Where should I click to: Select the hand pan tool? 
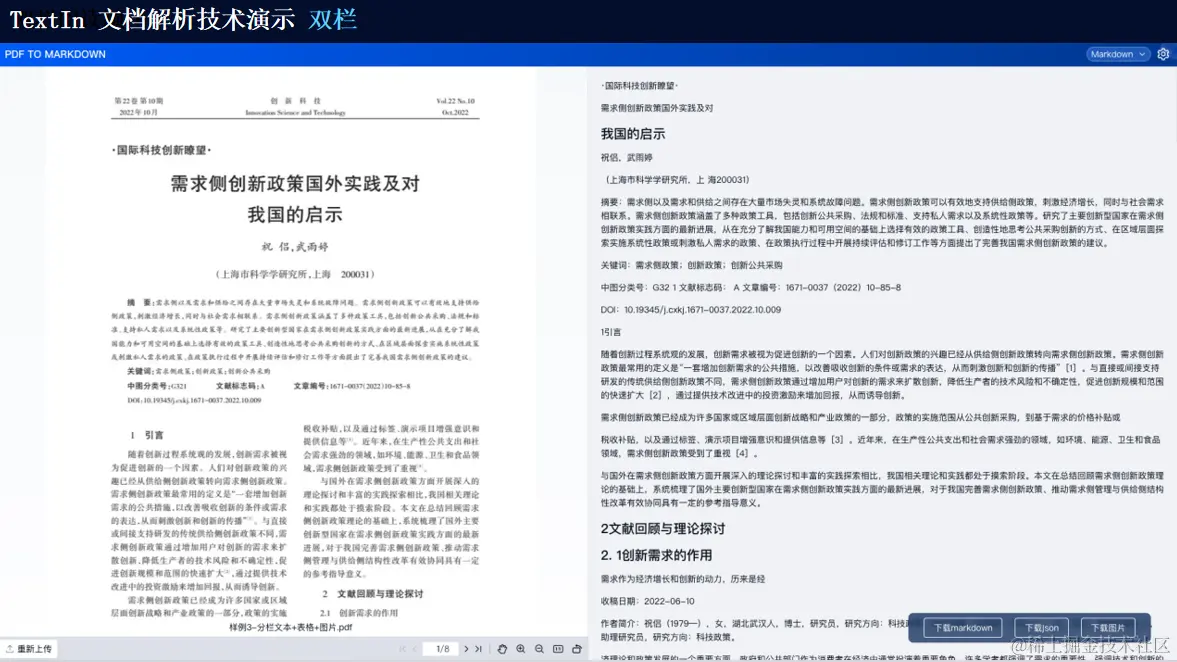(502, 648)
